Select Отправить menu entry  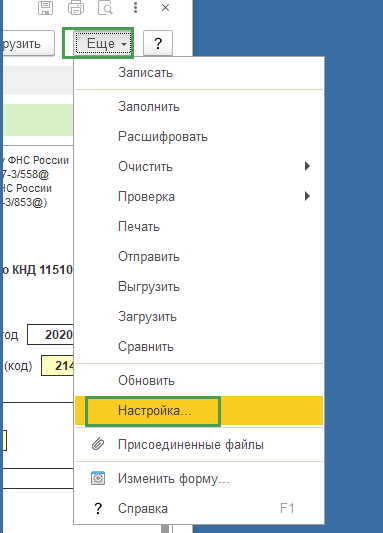pos(199,257)
